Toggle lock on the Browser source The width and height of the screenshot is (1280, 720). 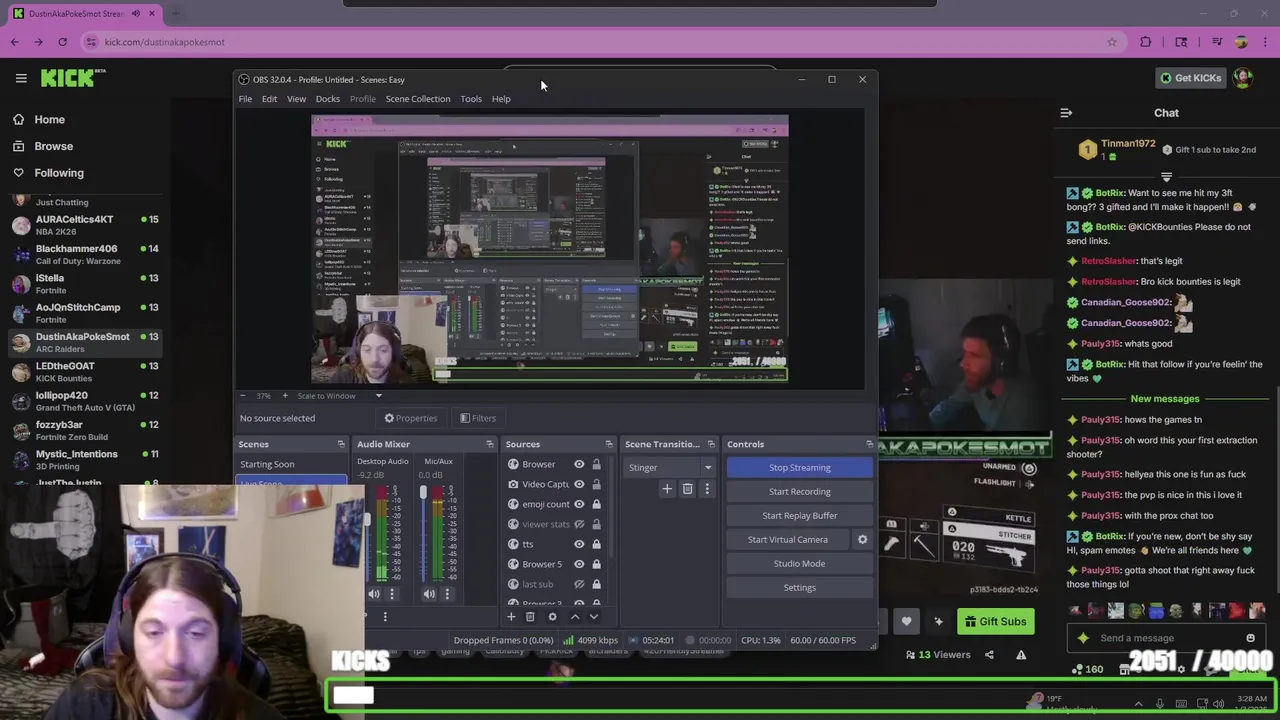coord(596,464)
